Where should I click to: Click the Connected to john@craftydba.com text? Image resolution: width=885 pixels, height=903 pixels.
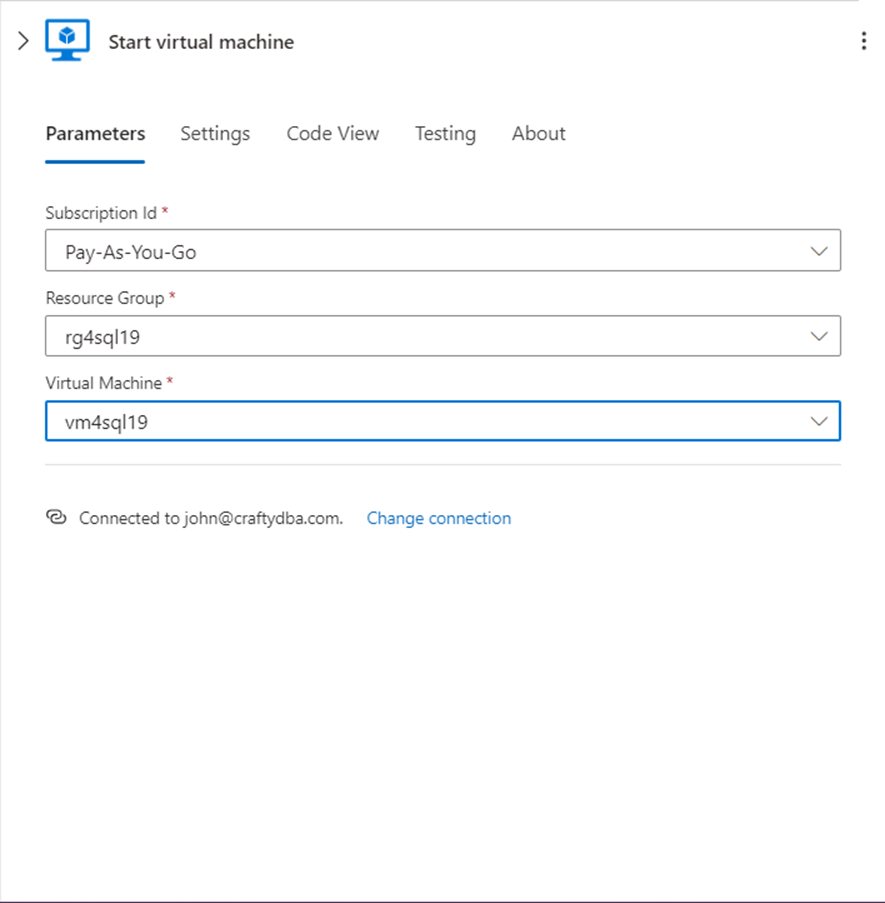tap(211, 518)
